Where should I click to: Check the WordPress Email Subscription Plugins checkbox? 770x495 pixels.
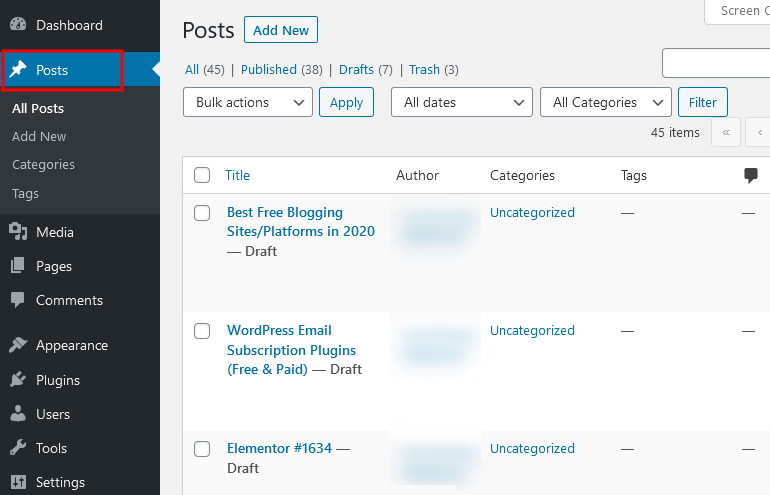[x=202, y=331]
